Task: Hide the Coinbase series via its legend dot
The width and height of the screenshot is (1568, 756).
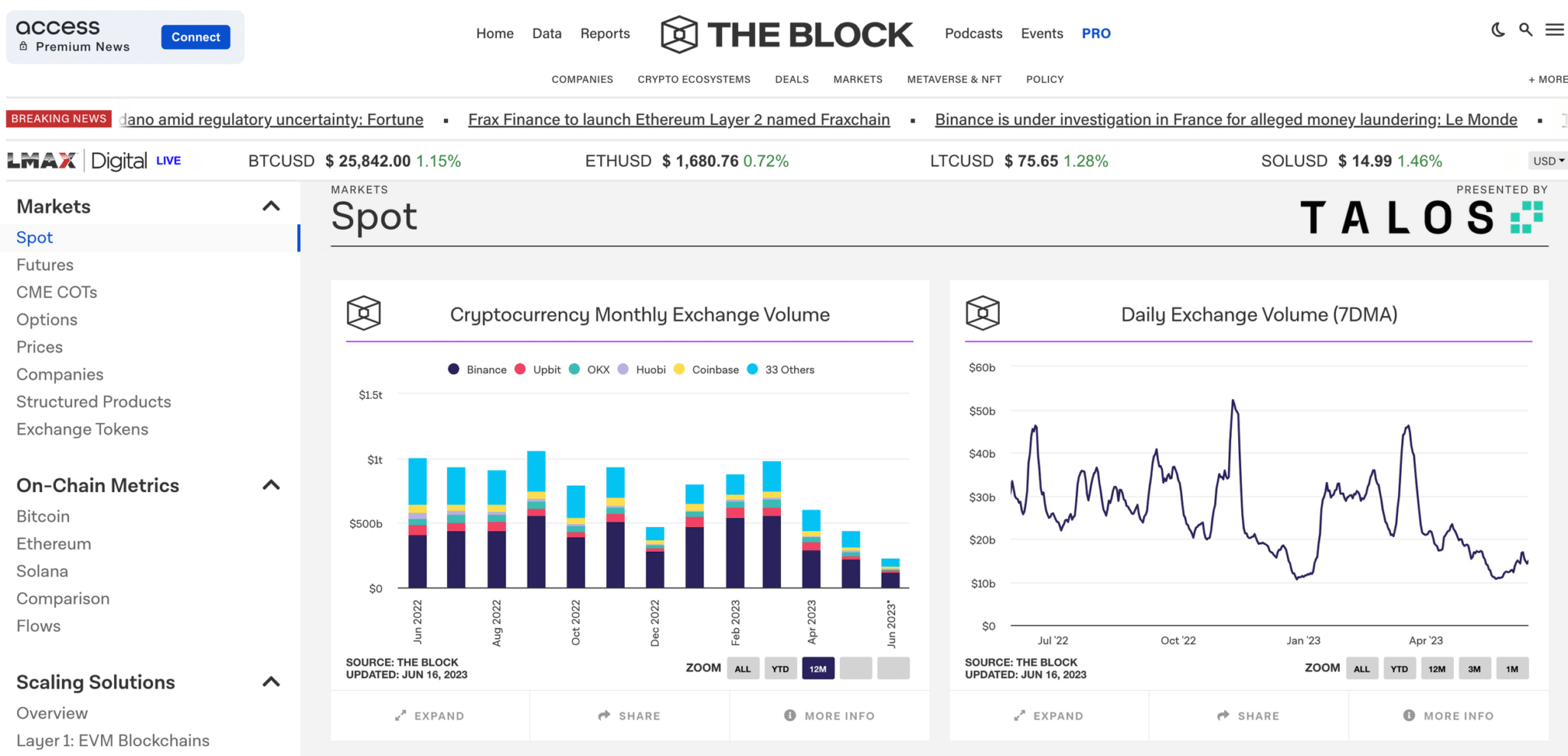Action: (678, 369)
